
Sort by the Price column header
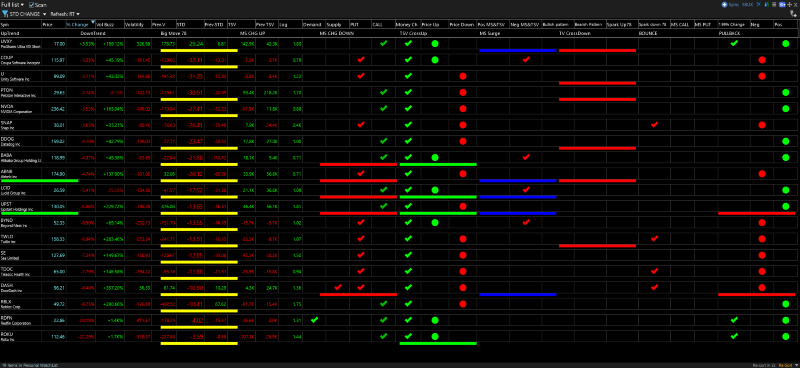click(53, 24)
